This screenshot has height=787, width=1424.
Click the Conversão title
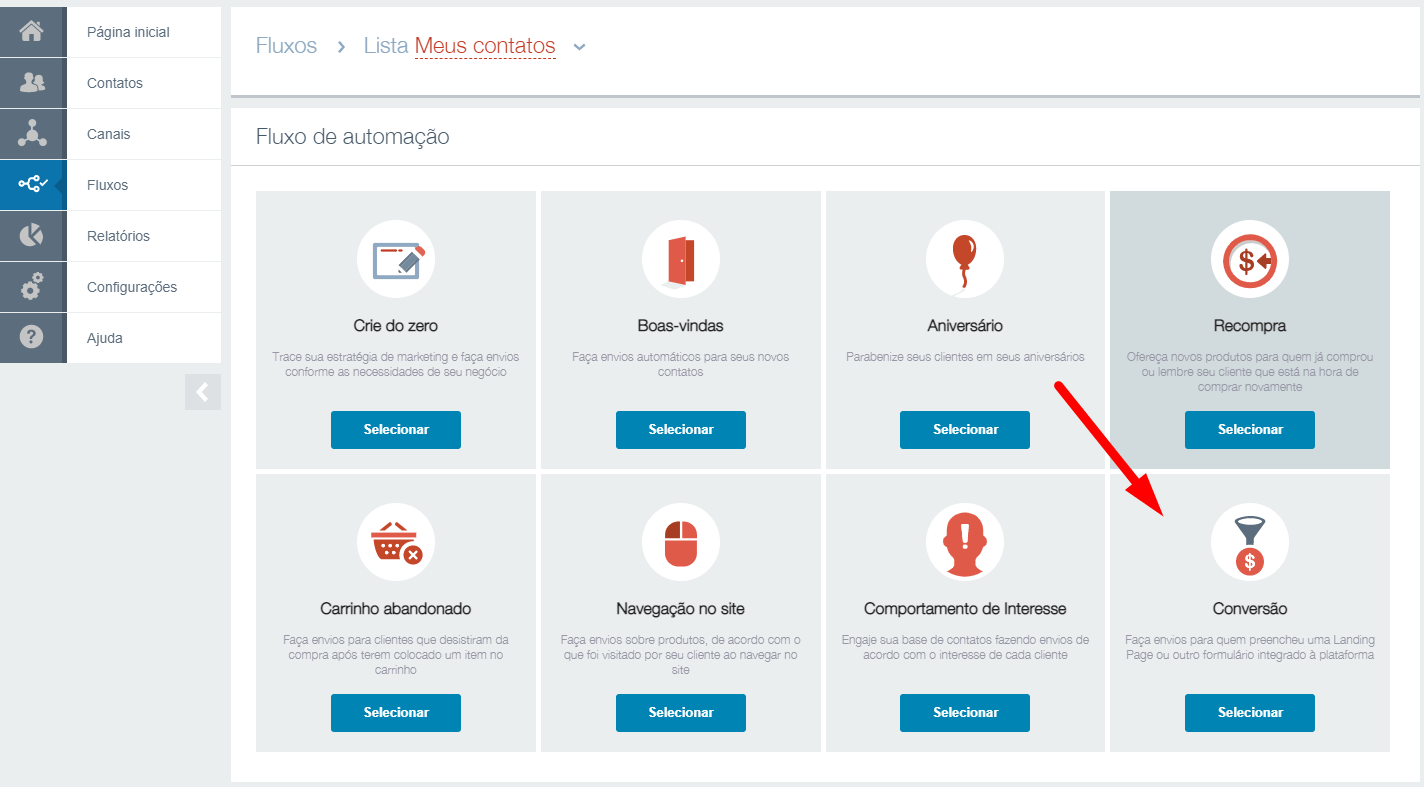pyautogui.click(x=1250, y=608)
